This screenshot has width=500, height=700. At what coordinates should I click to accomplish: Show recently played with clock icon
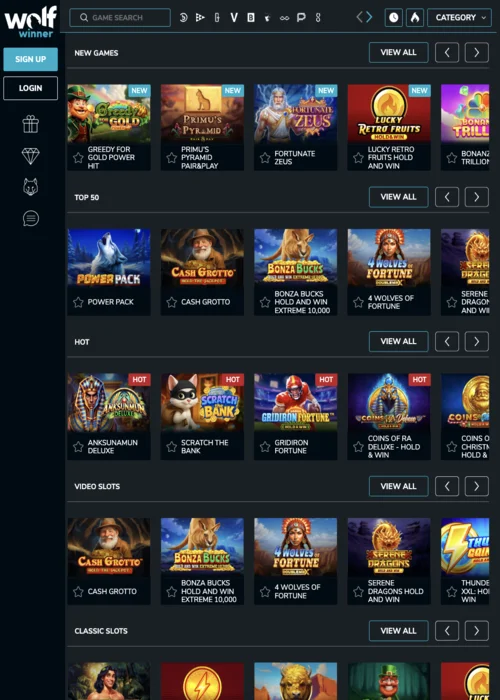(x=393, y=18)
